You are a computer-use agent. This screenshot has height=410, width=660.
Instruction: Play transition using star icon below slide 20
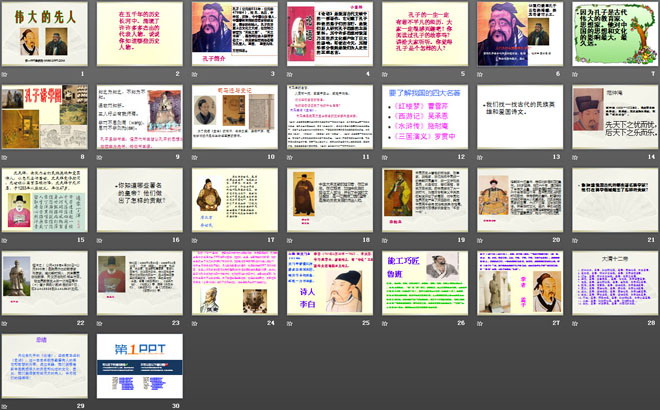point(480,240)
